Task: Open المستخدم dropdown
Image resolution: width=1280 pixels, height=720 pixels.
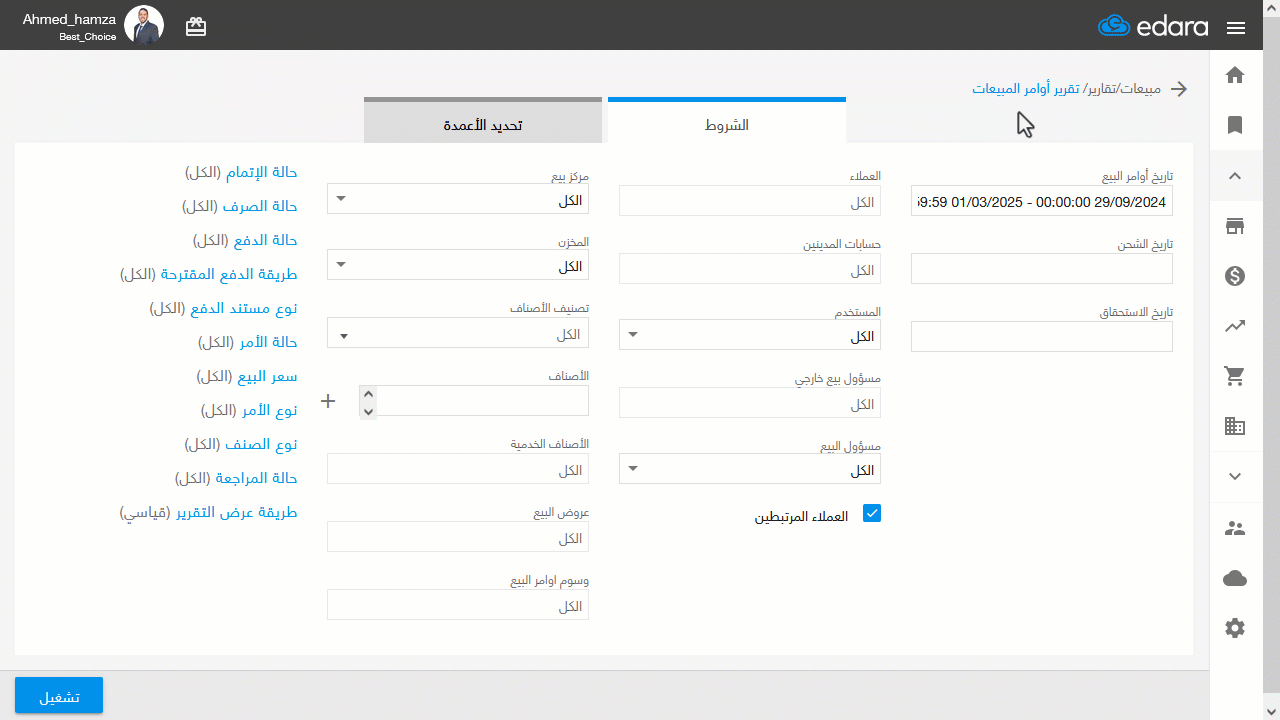Action: (x=750, y=335)
